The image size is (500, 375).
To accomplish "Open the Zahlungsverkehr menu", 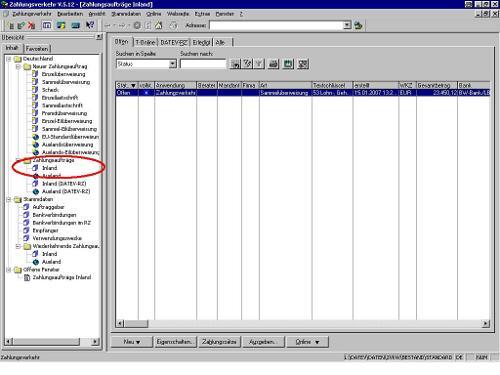I will pos(32,14).
